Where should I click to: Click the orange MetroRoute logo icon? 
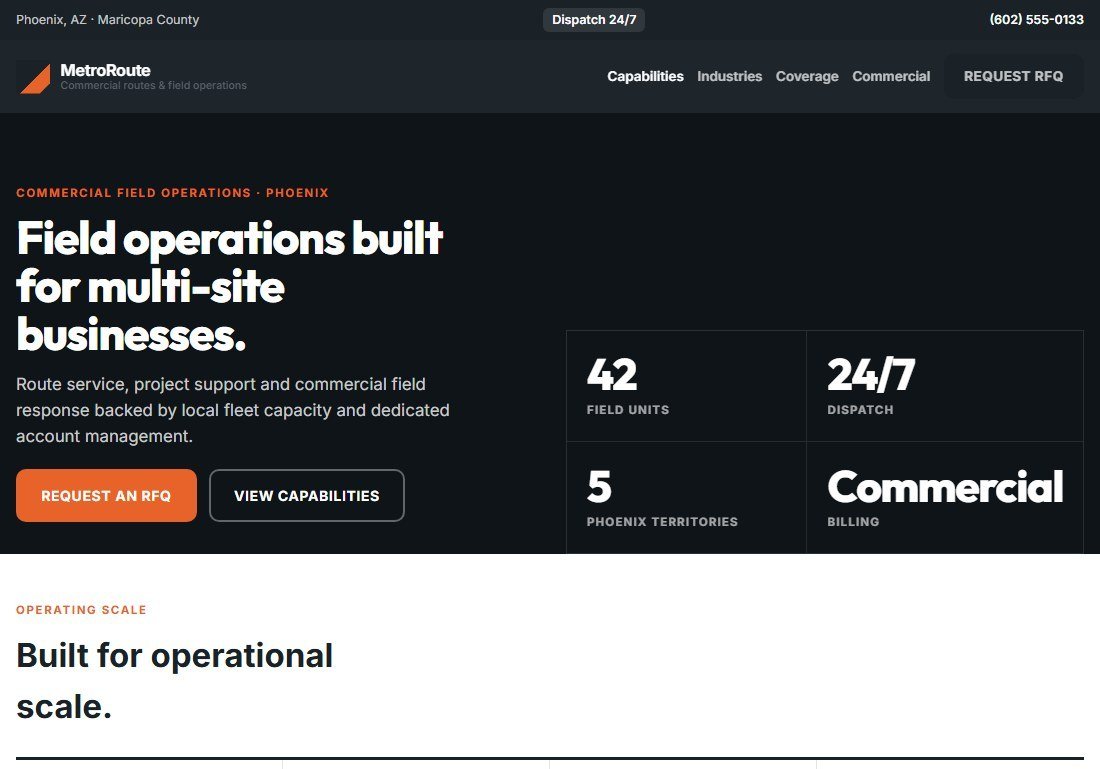click(x=34, y=76)
